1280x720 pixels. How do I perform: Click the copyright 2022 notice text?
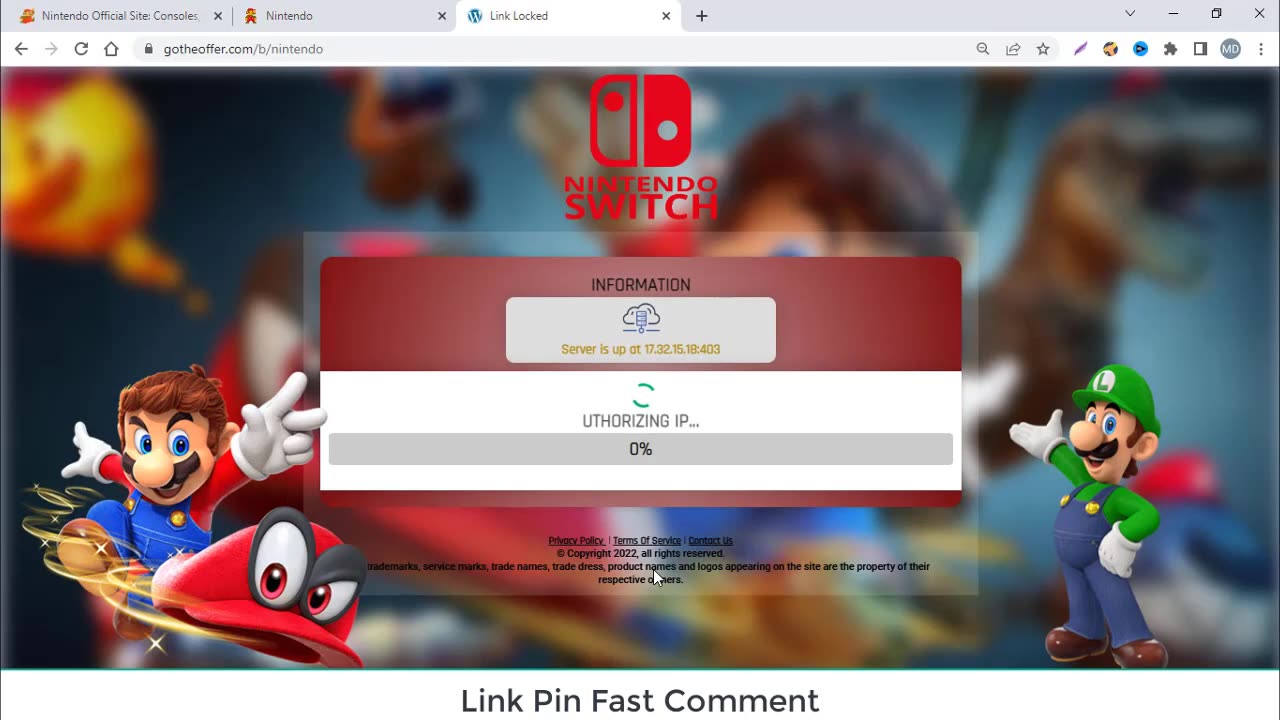[641, 553]
